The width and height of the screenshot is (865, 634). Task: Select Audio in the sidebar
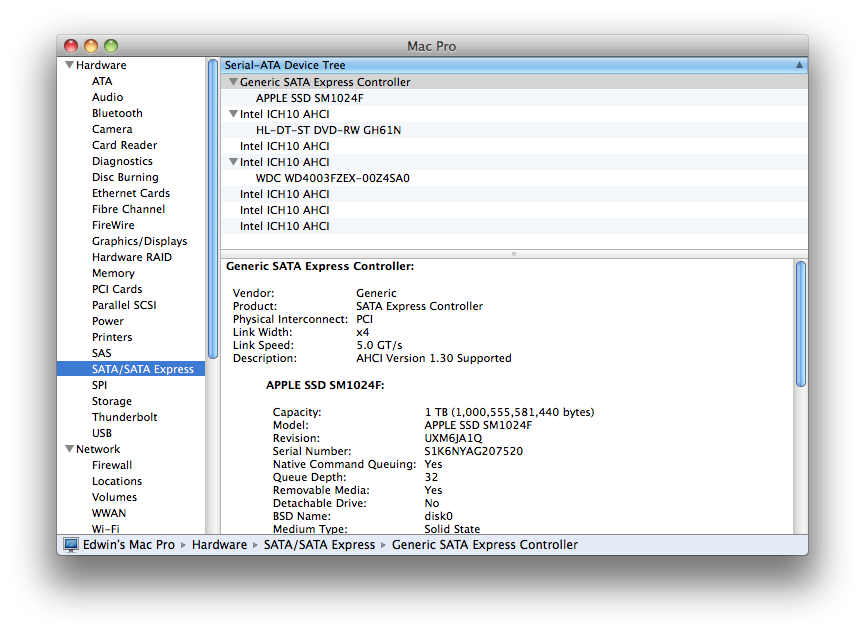pyautogui.click(x=108, y=97)
